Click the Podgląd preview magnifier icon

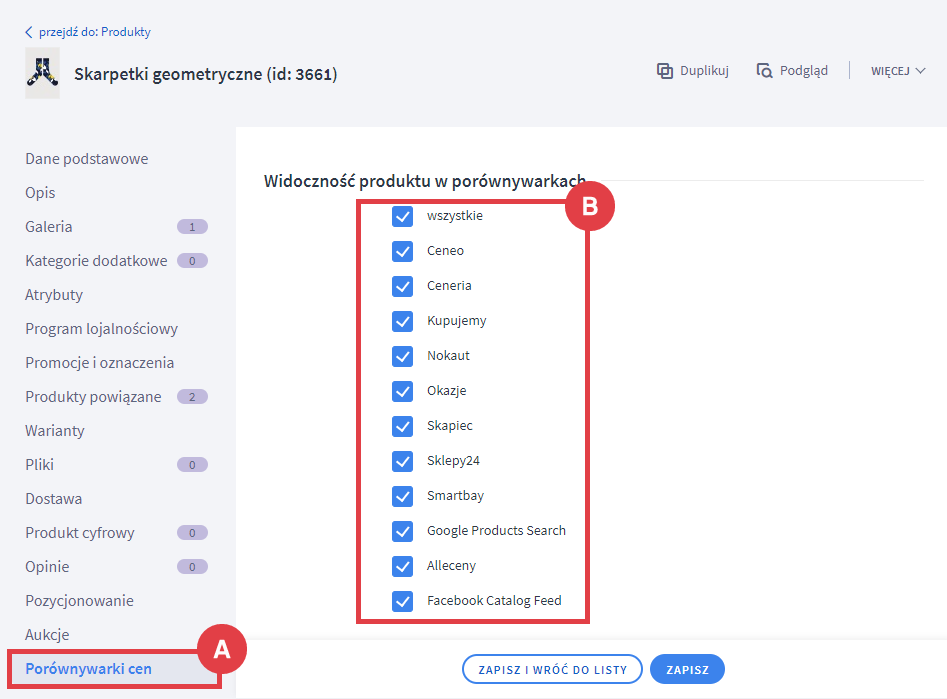[765, 71]
